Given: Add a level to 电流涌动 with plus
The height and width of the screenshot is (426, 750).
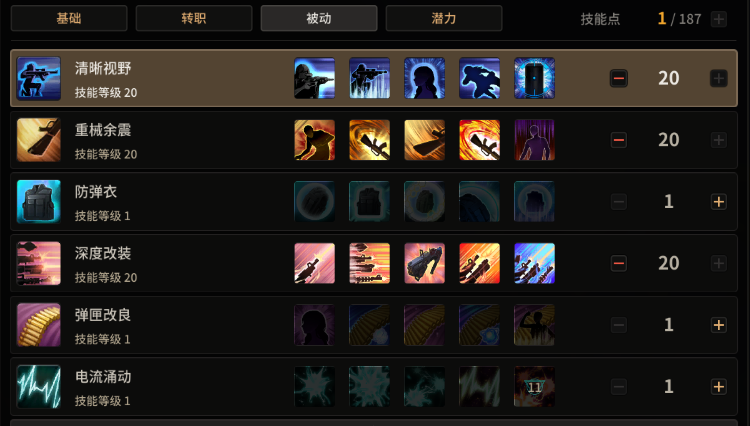Looking at the screenshot, I should click(718, 387).
